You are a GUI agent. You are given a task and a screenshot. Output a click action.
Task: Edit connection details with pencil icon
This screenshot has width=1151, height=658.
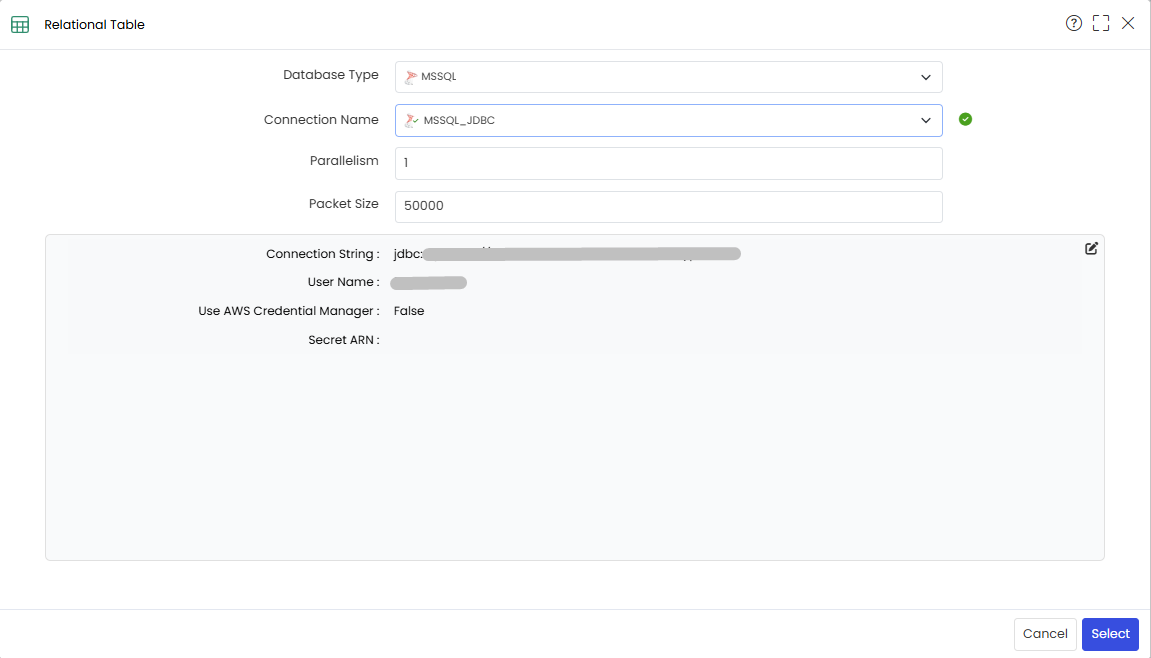click(x=1091, y=248)
